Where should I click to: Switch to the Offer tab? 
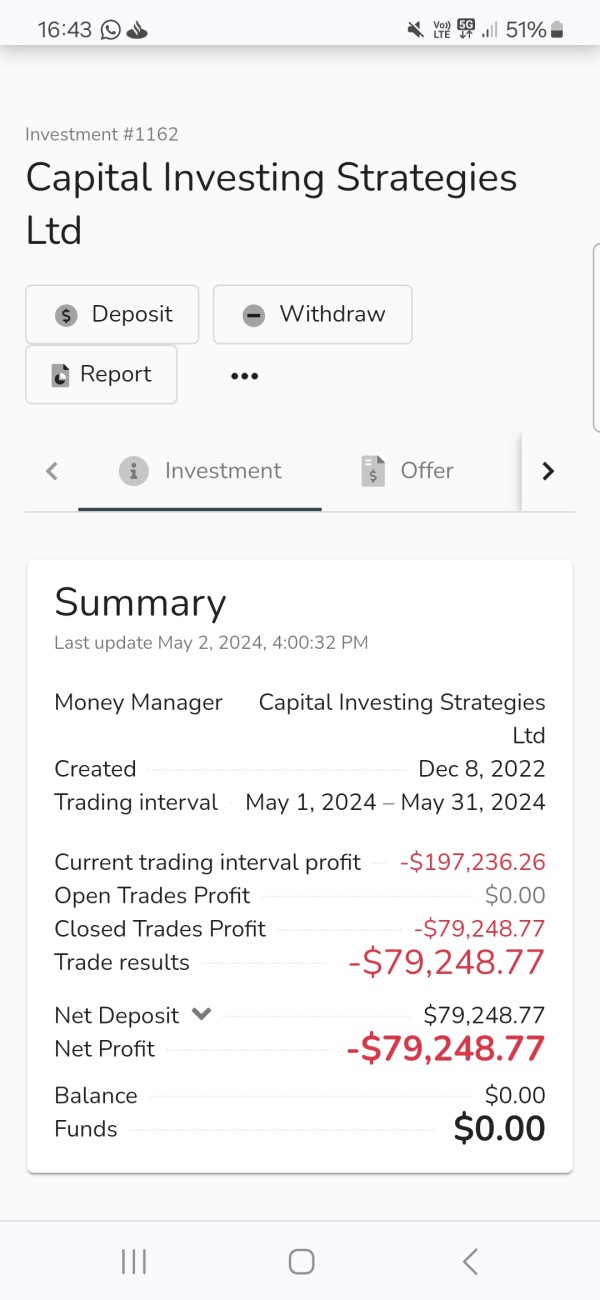(408, 471)
